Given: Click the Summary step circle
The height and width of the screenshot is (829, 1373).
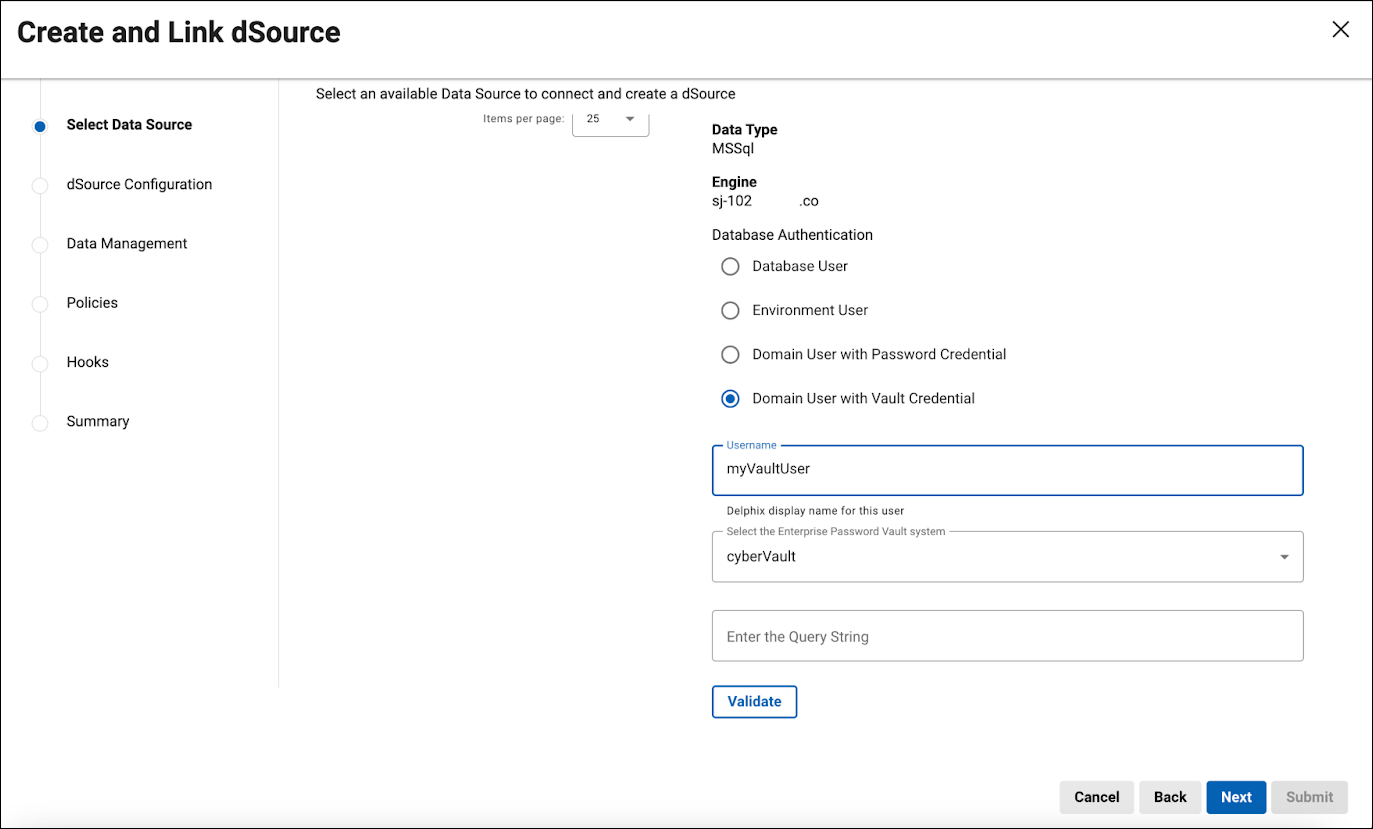Looking at the screenshot, I should (x=40, y=422).
